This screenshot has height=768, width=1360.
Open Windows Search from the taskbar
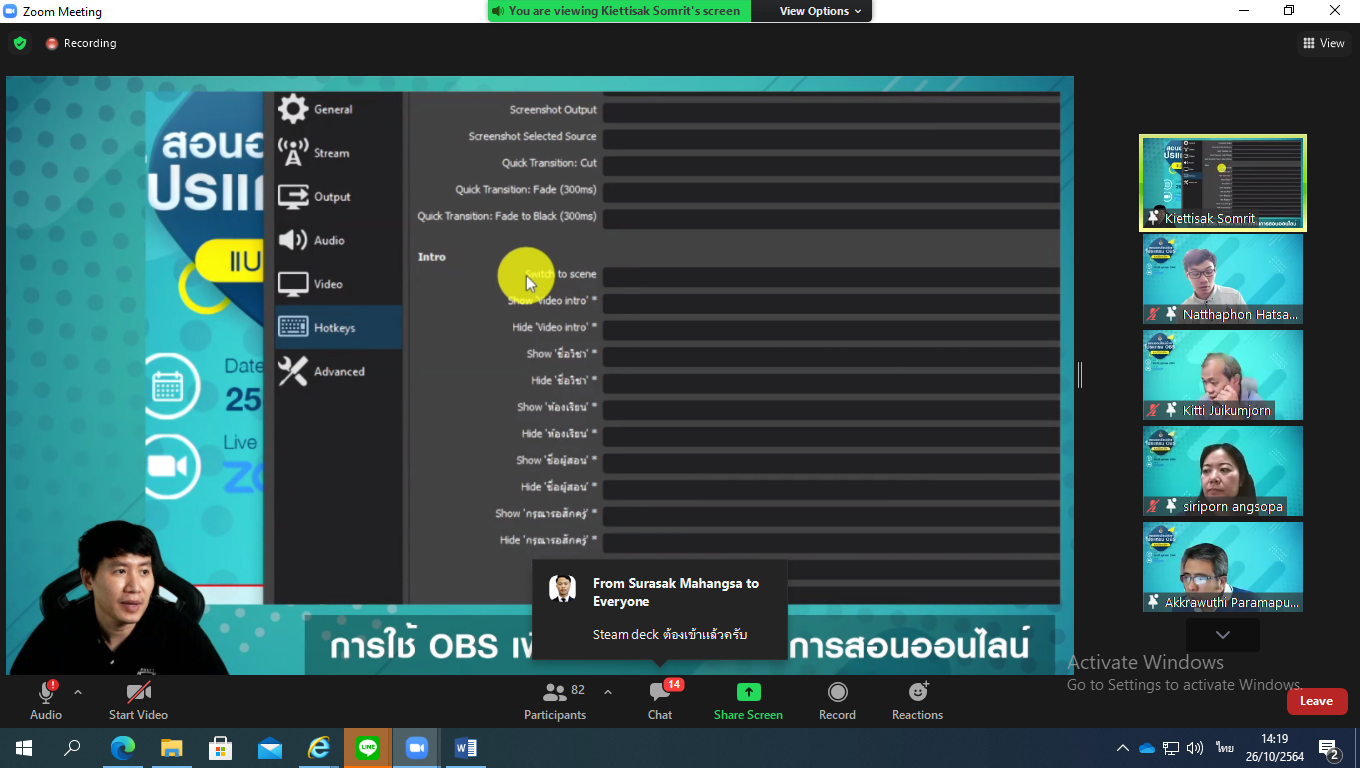point(72,748)
